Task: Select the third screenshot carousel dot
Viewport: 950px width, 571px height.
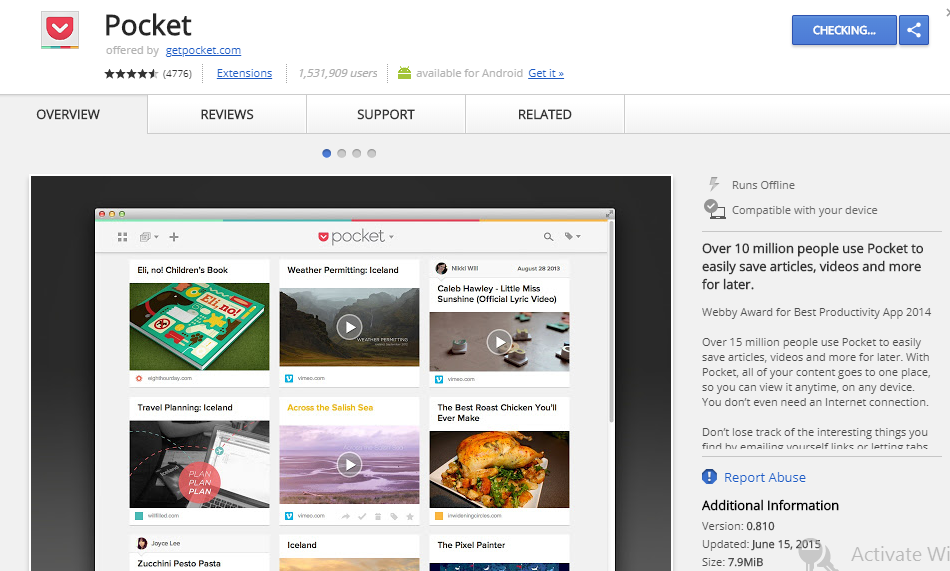Action: pos(357,153)
